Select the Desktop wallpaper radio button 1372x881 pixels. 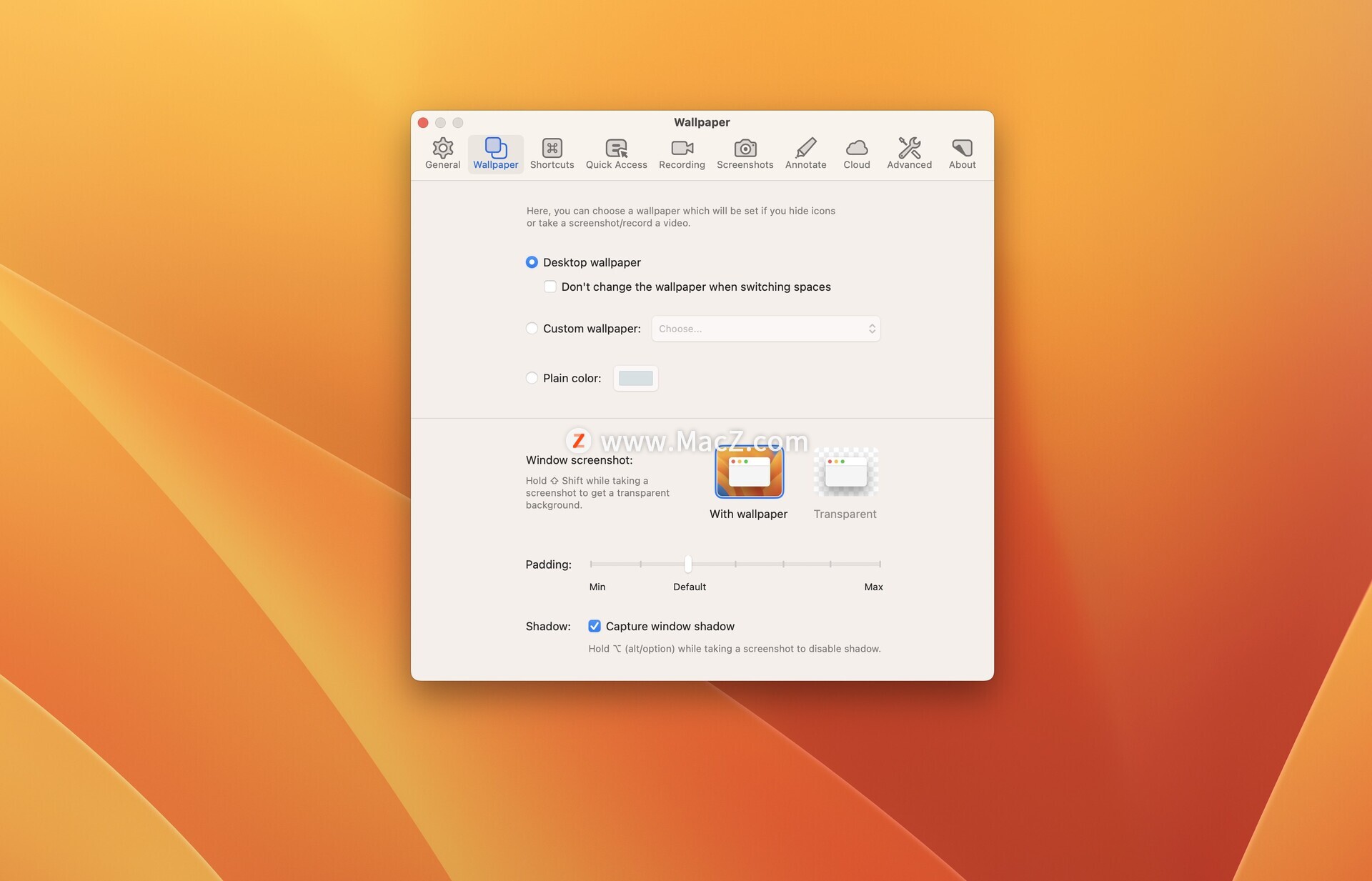[532, 262]
